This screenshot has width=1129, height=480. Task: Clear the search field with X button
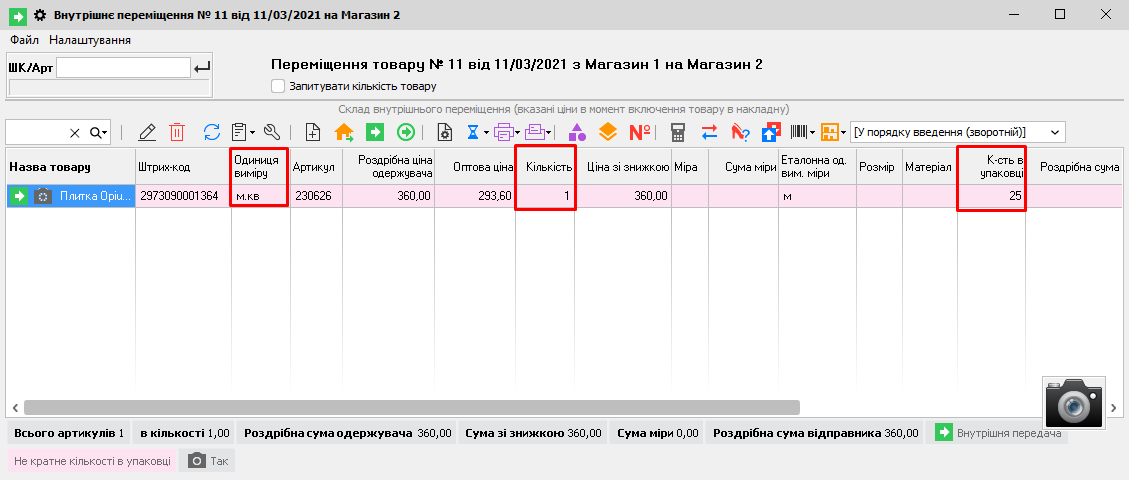(x=74, y=132)
